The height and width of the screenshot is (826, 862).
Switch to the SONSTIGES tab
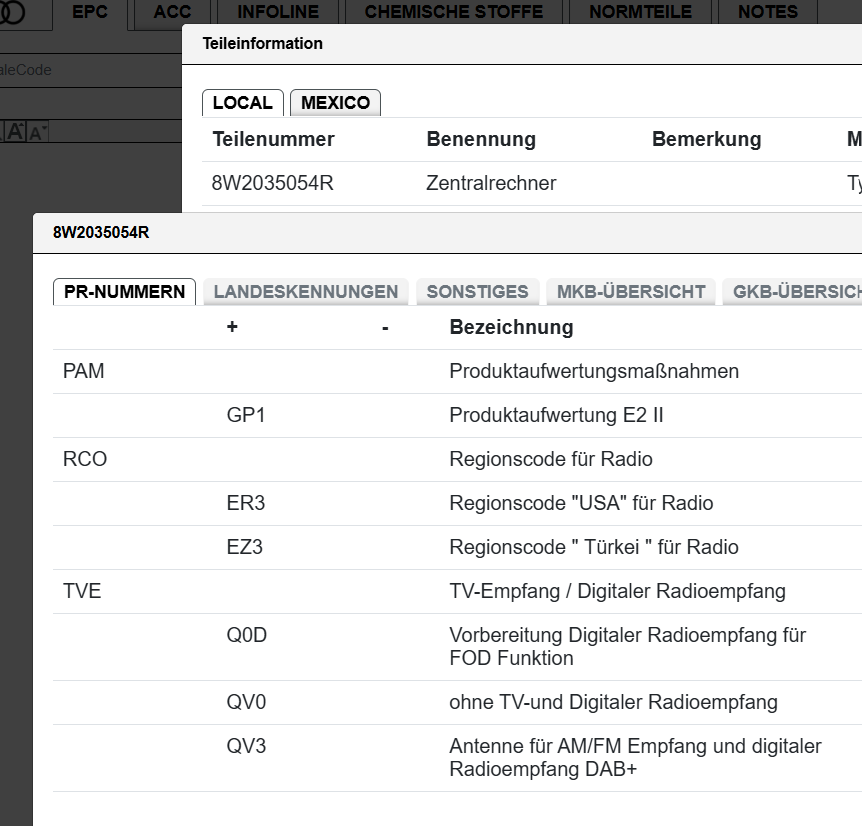pos(477,292)
